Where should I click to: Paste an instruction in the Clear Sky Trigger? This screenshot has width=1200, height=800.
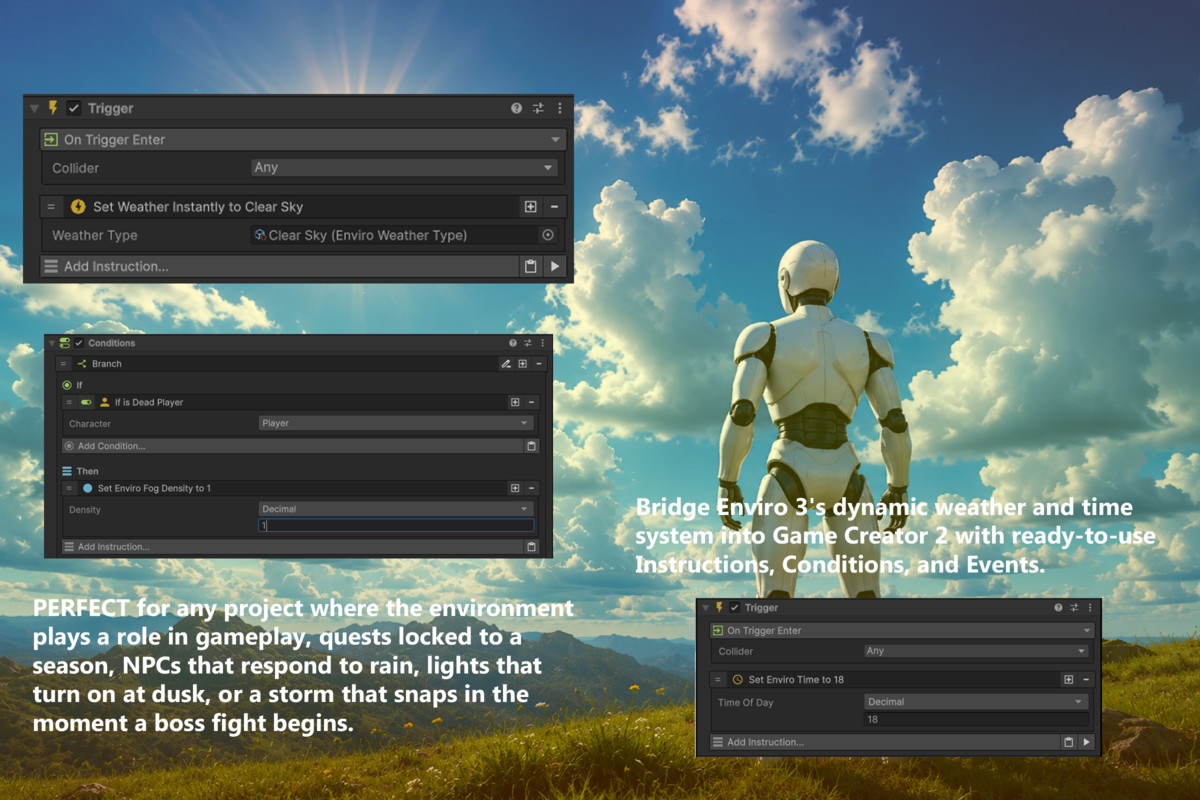pyautogui.click(x=531, y=266)
